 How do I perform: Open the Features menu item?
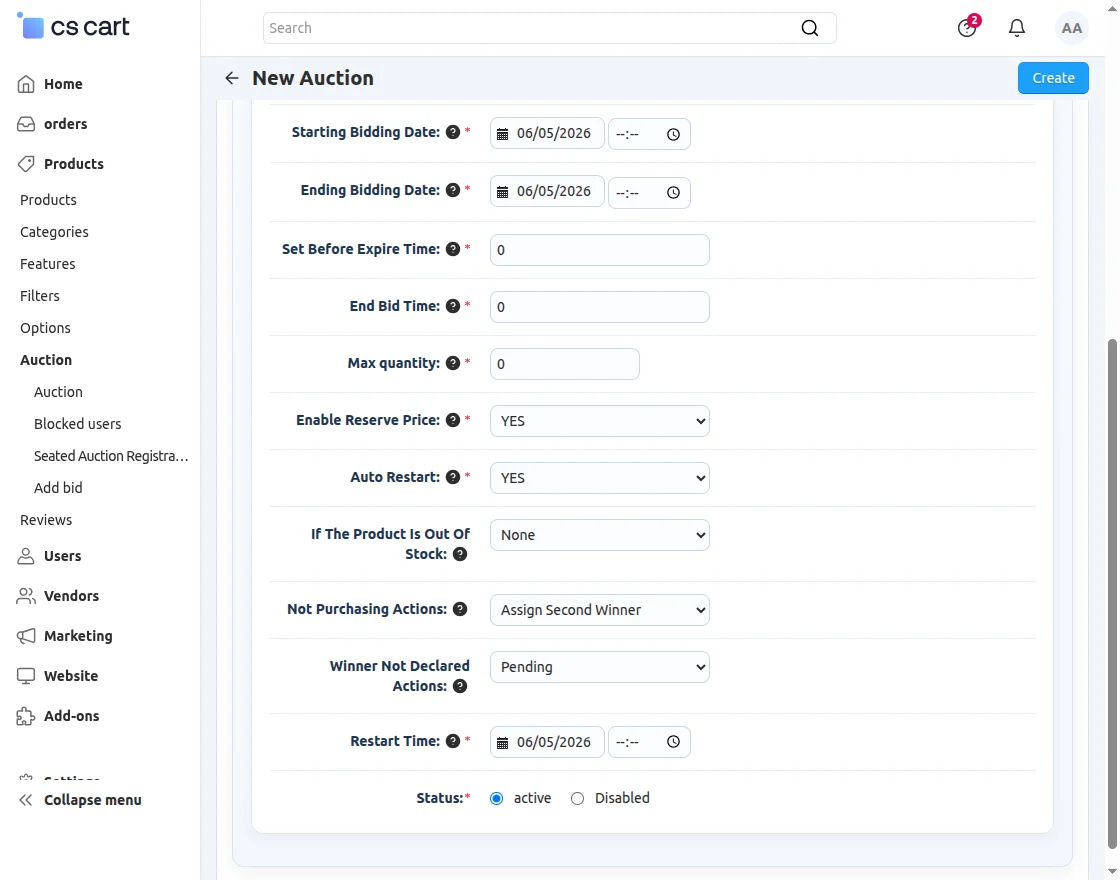point(47,264)
